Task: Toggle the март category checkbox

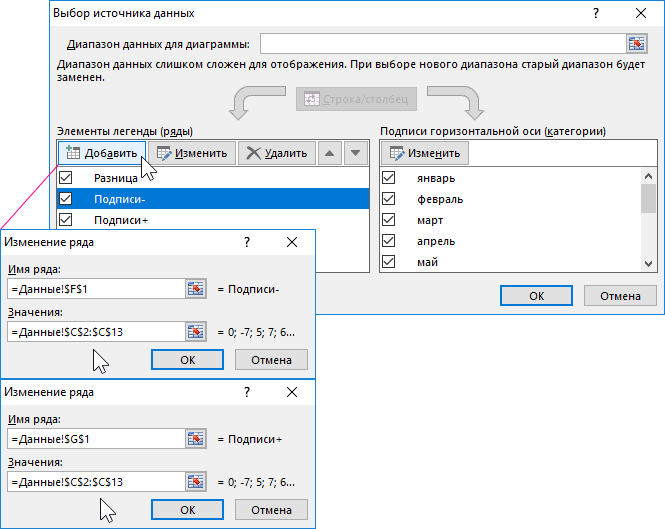Action: tap(389, 220)
